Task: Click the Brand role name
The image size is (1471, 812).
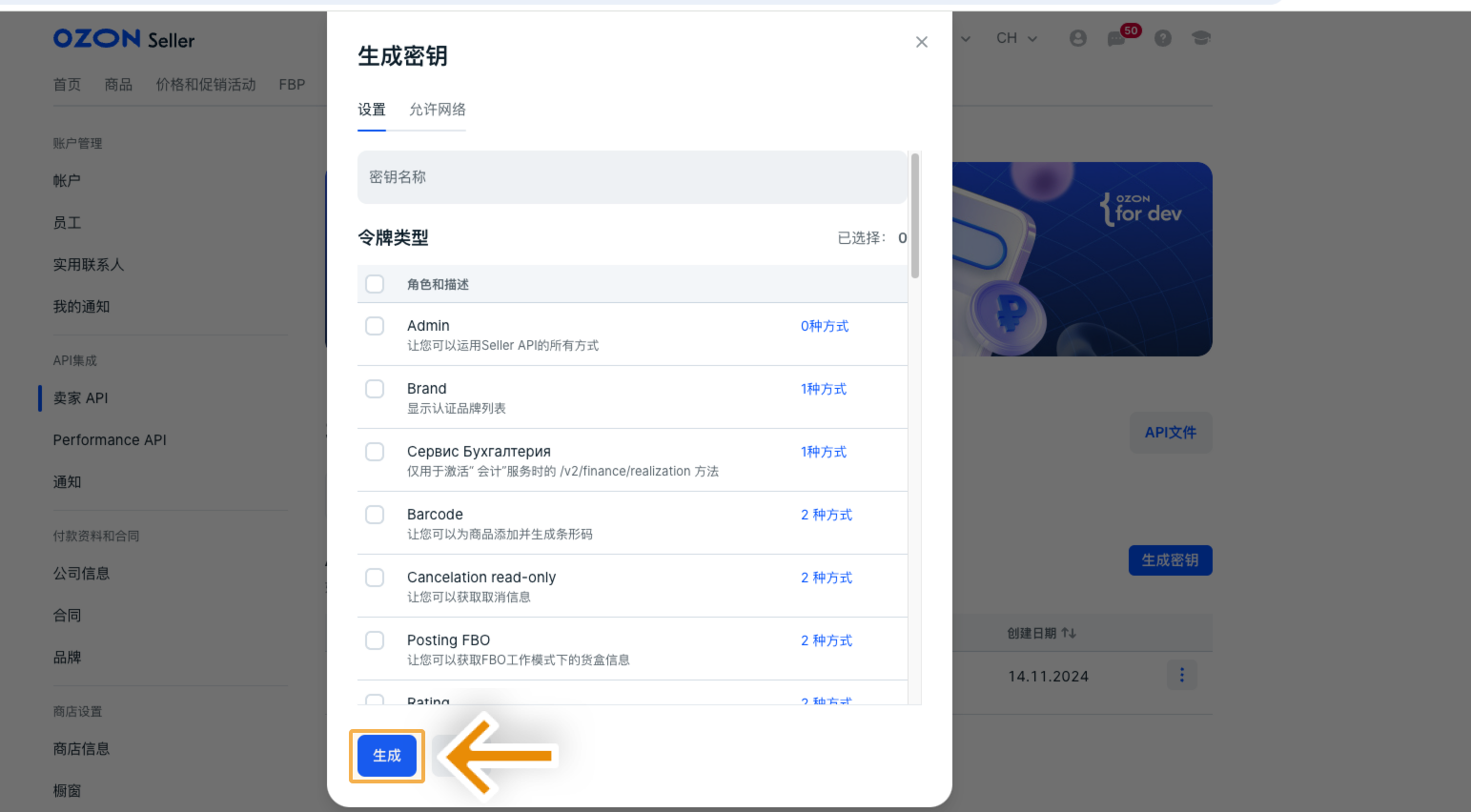Action: click(426, 389)
